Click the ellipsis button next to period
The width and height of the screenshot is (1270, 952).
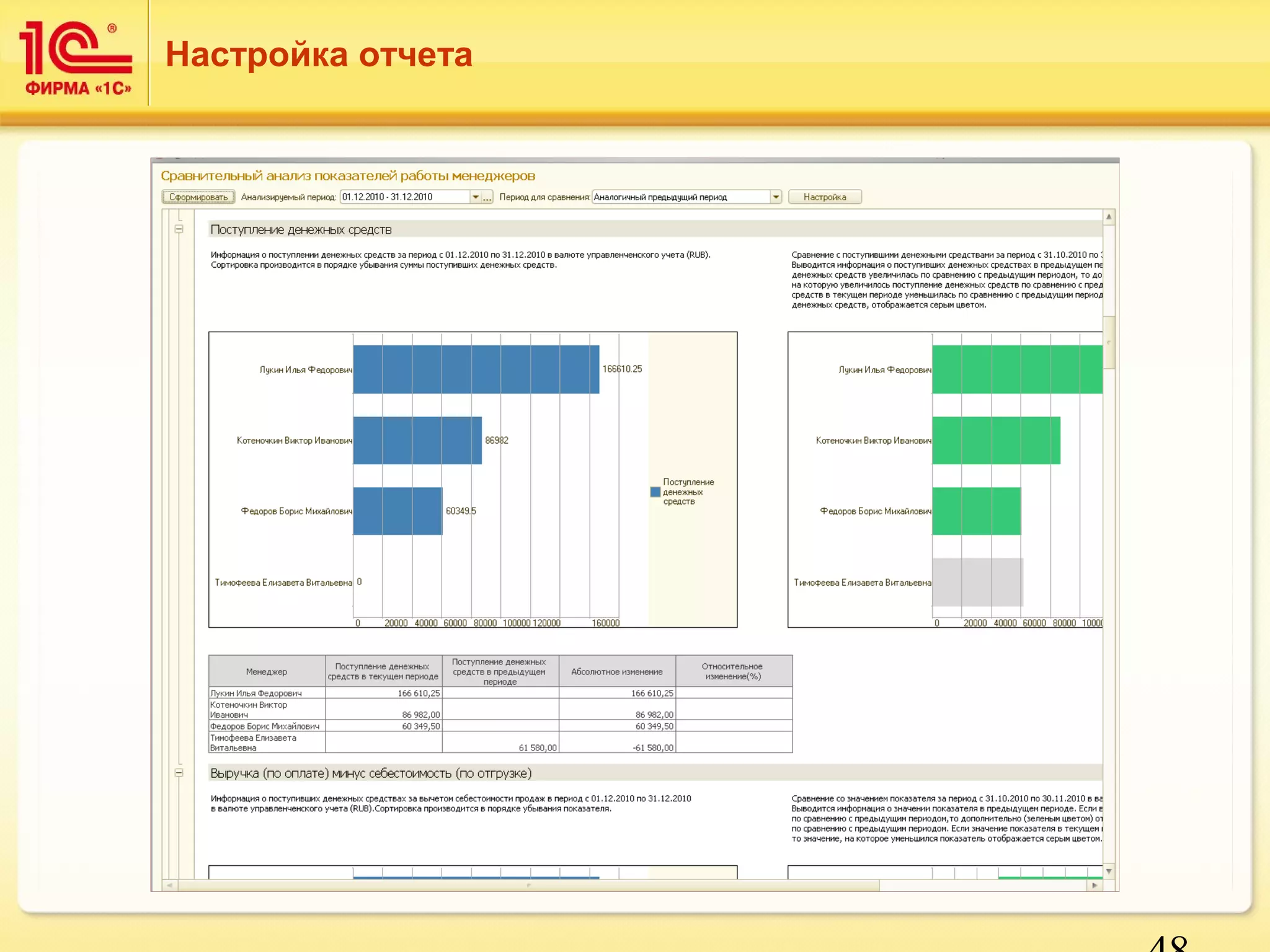click(x=487, y=197)
